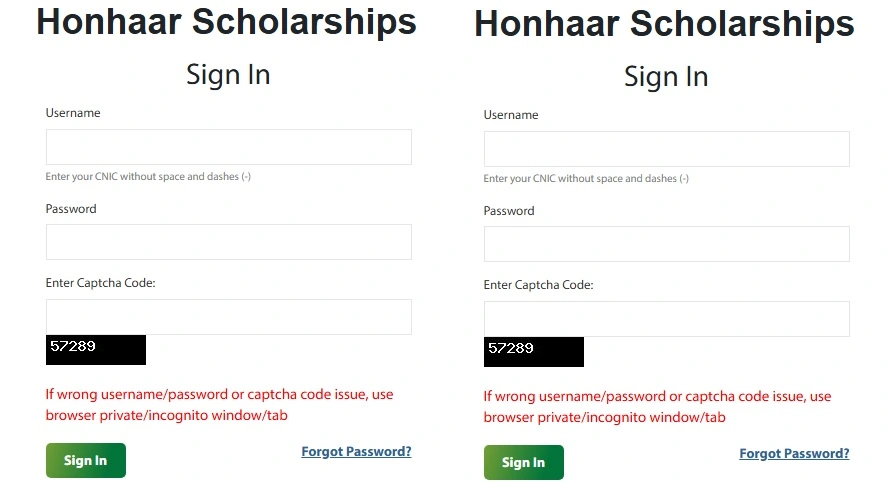Click the Password label in right form
Viewport: 896px width, 484px height.
(x=509, y=211)
